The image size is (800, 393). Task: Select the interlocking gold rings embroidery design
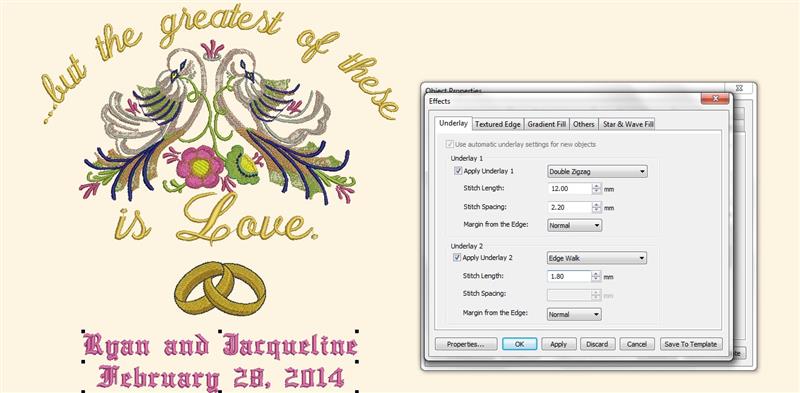point(220,288)
